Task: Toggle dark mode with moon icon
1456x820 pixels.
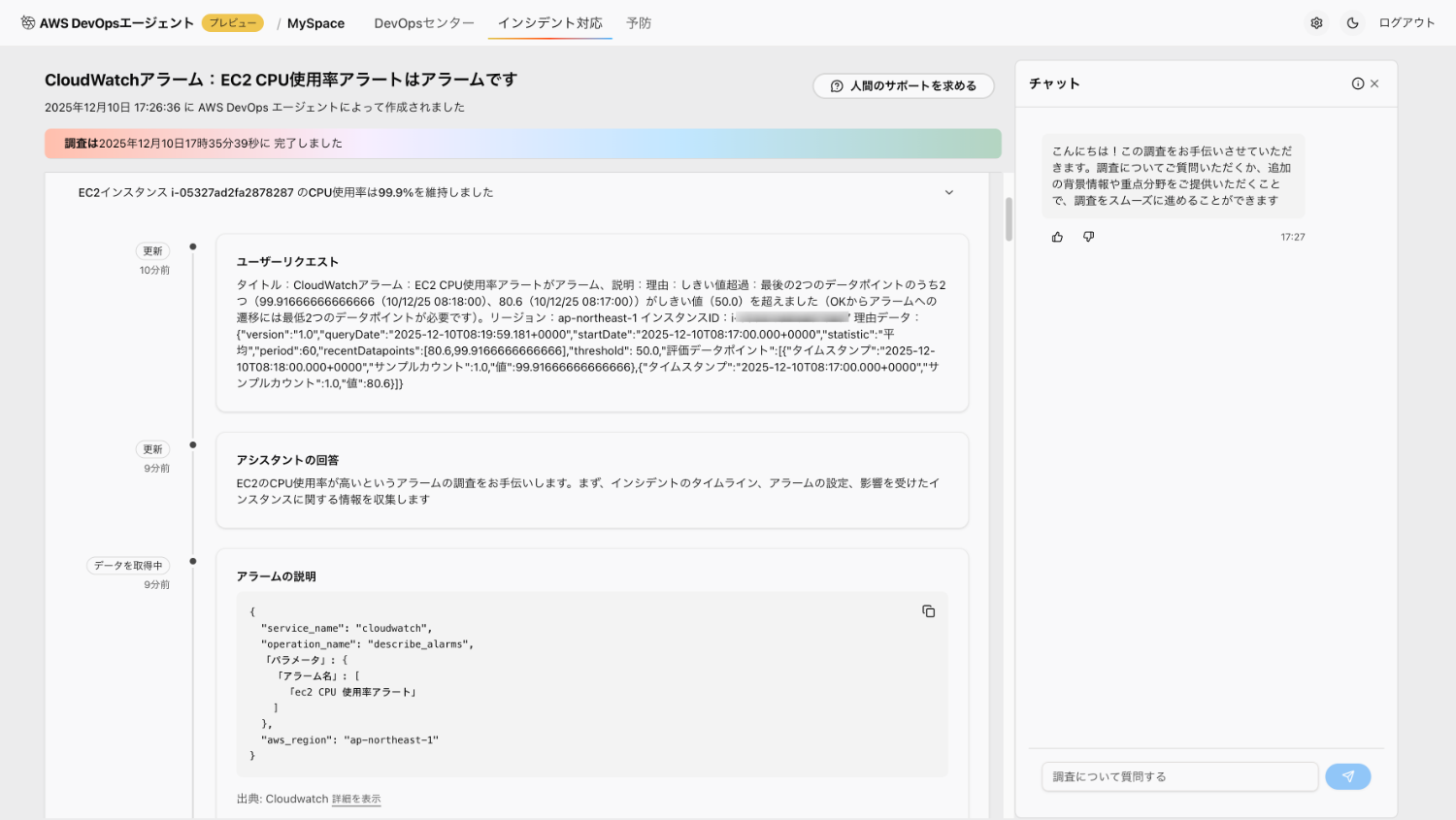Action: click(x=1352, y=23)
